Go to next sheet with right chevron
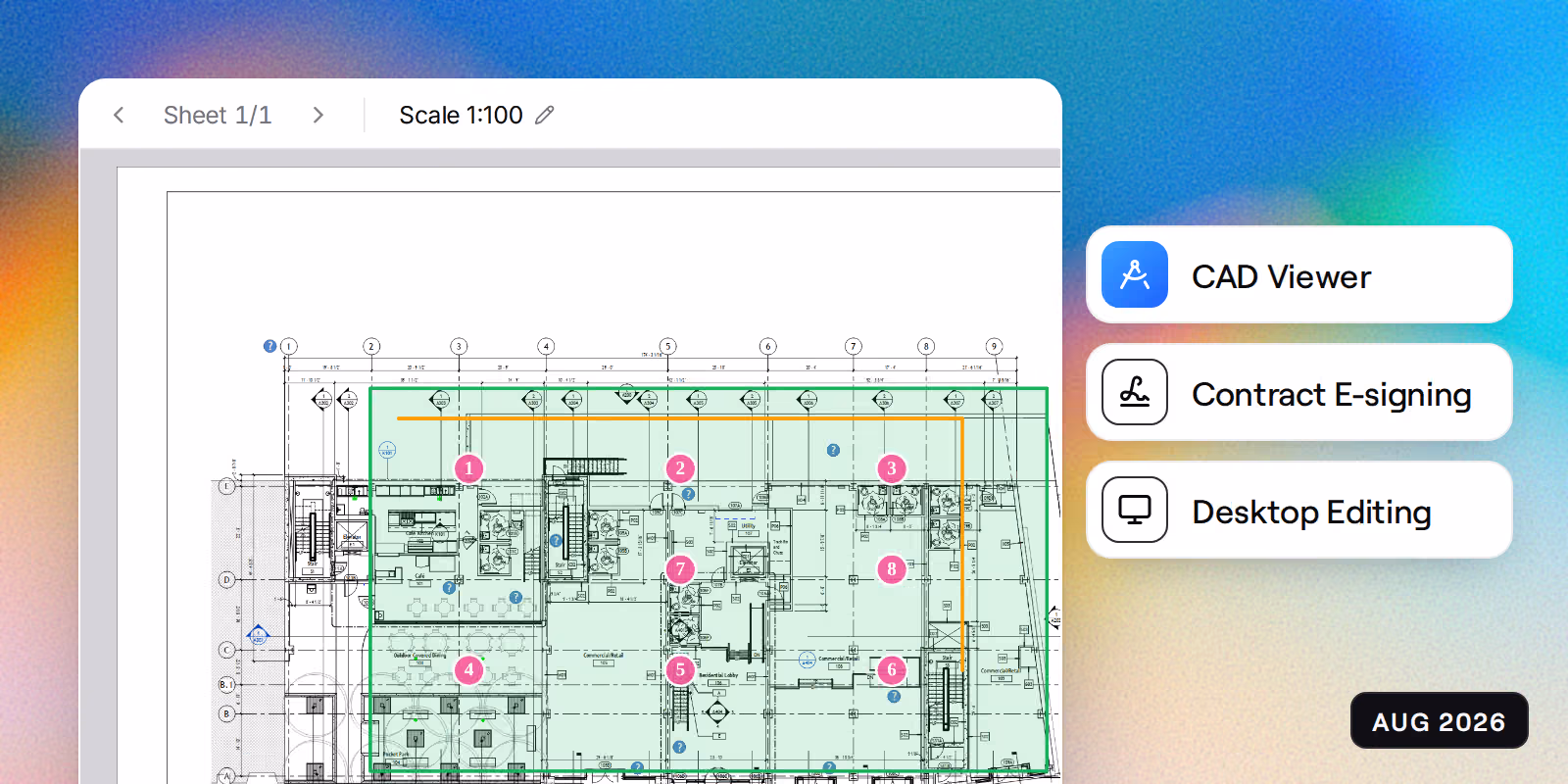The image size is (1568, 784). [318, 115]
